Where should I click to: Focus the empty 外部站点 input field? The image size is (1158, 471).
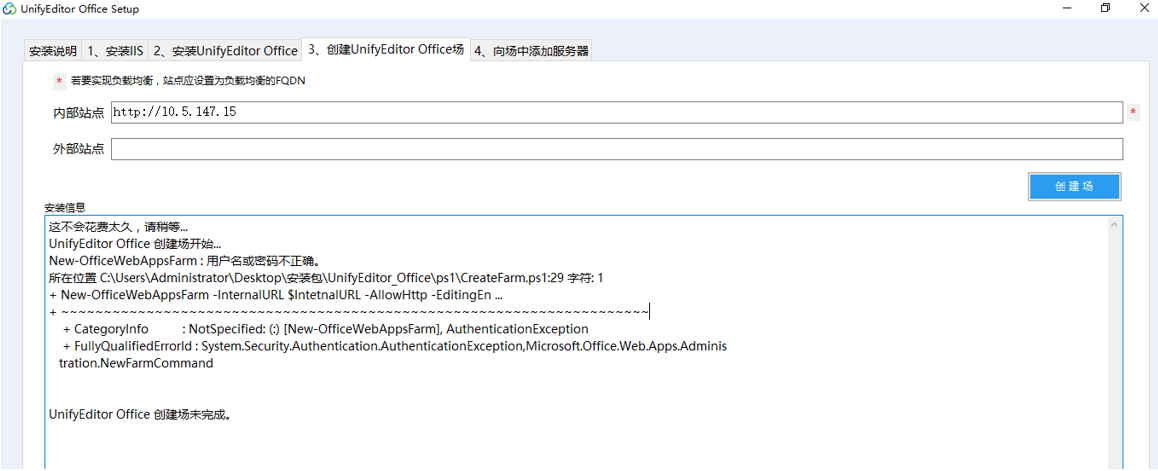click(617, 149)
